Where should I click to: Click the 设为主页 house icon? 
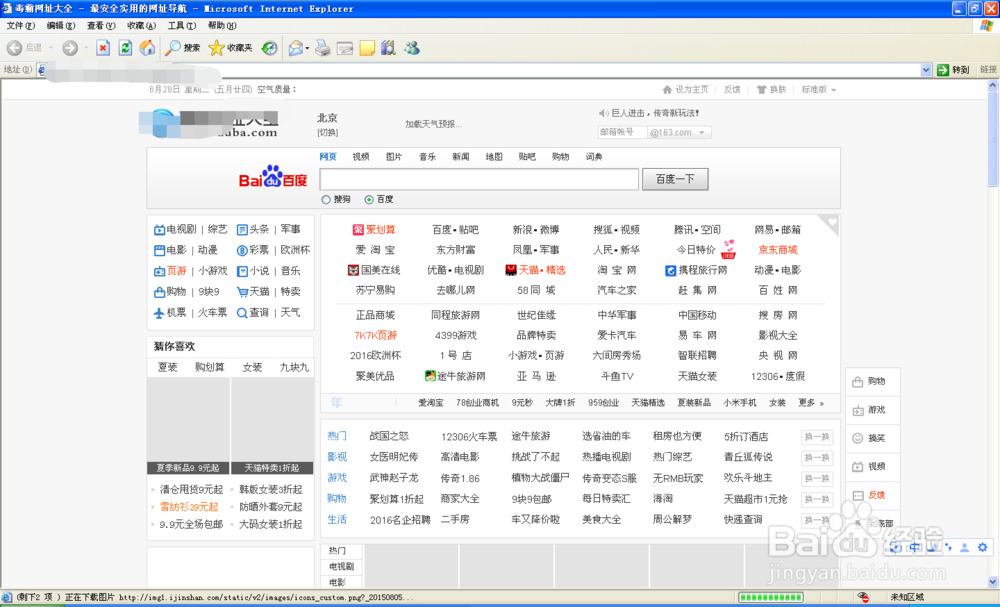[x=667, y=89]
